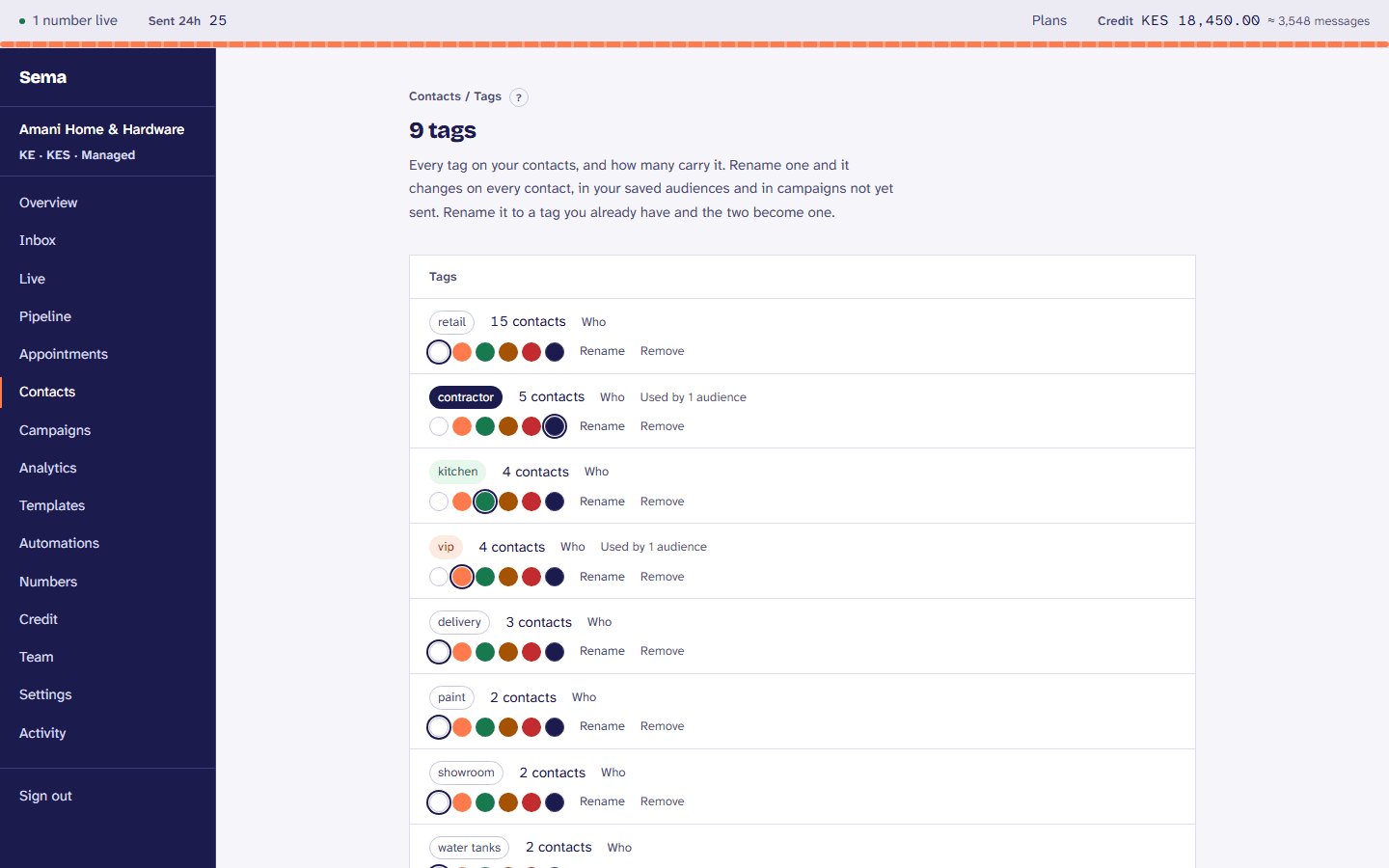
Task: Click Amani Home & Hardware workspace name
Action: [x=102, y=129]
